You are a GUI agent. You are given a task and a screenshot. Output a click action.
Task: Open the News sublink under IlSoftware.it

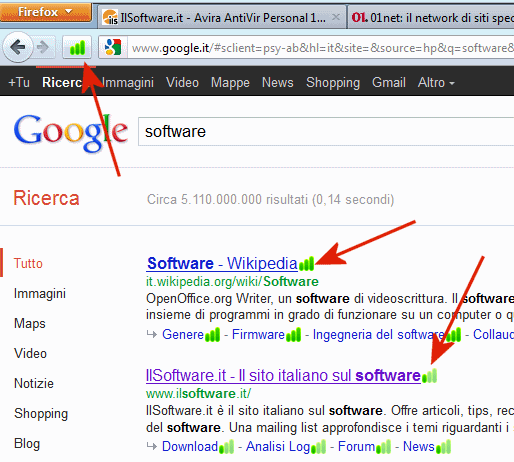point(419,446)
